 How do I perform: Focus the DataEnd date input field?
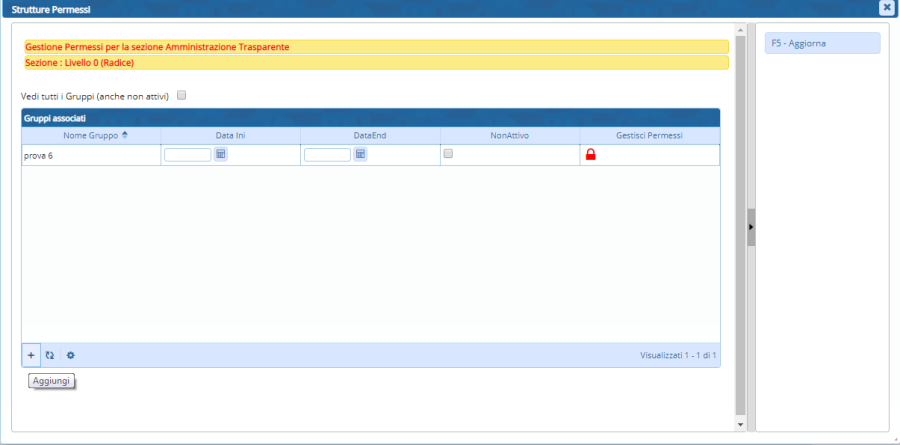[x=327, y=155]
